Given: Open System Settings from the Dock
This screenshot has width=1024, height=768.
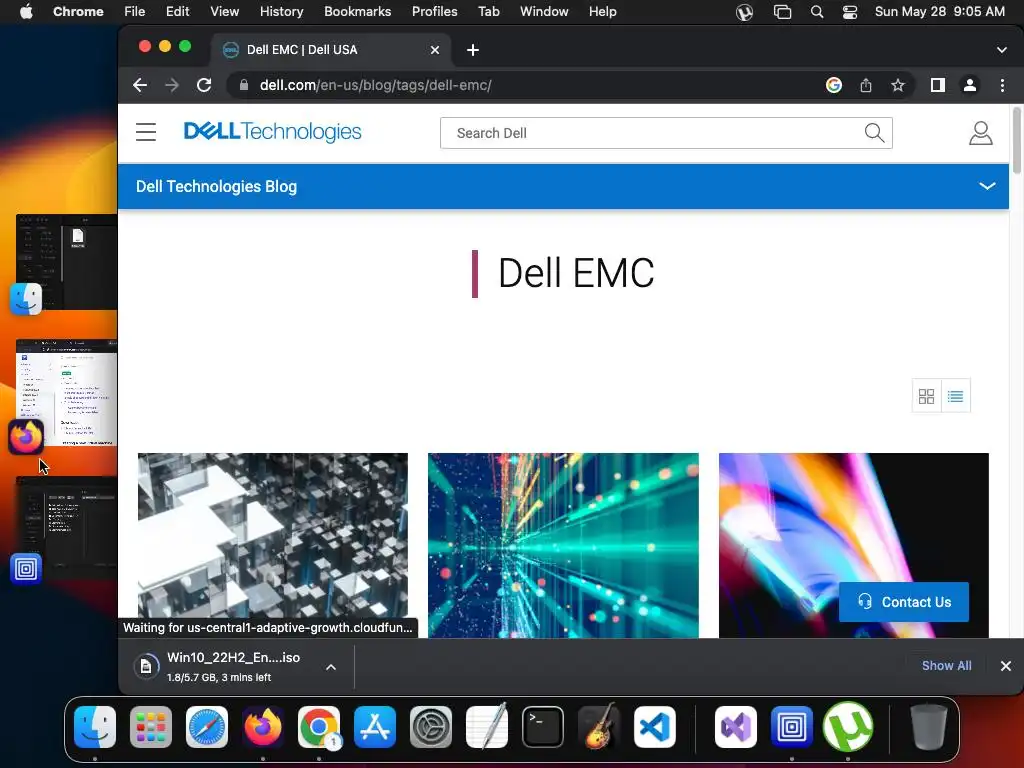Looking at the screenshot, I should [431, 727].
